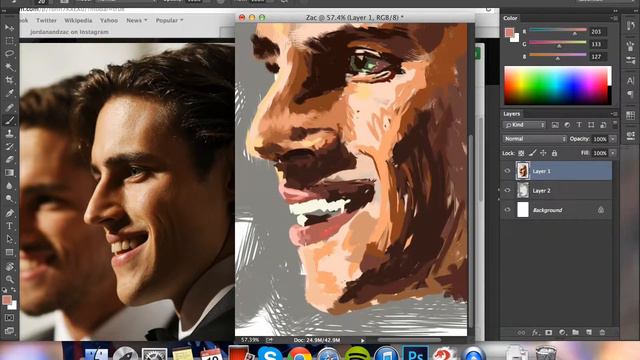Select the Blur tool
640x360 pixels.
point(9,186)
